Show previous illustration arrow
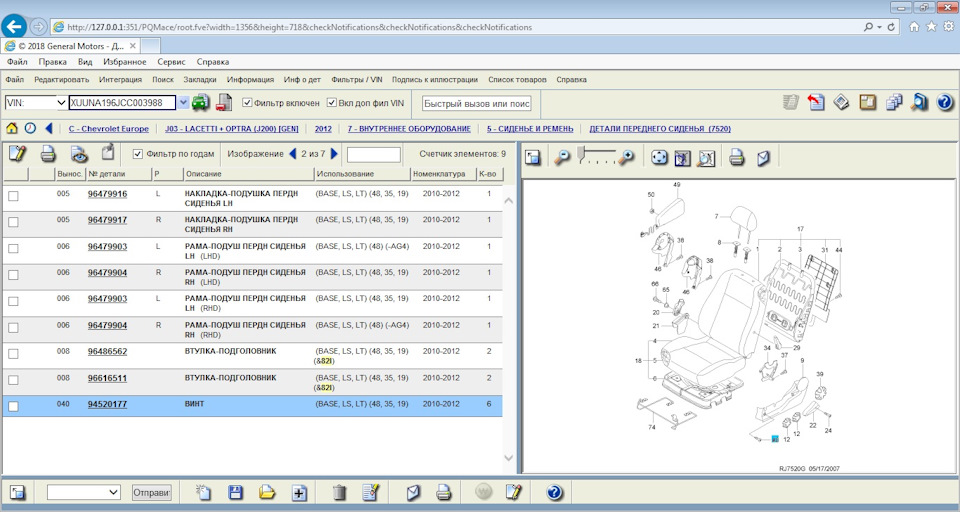 (x=292, y=153)
